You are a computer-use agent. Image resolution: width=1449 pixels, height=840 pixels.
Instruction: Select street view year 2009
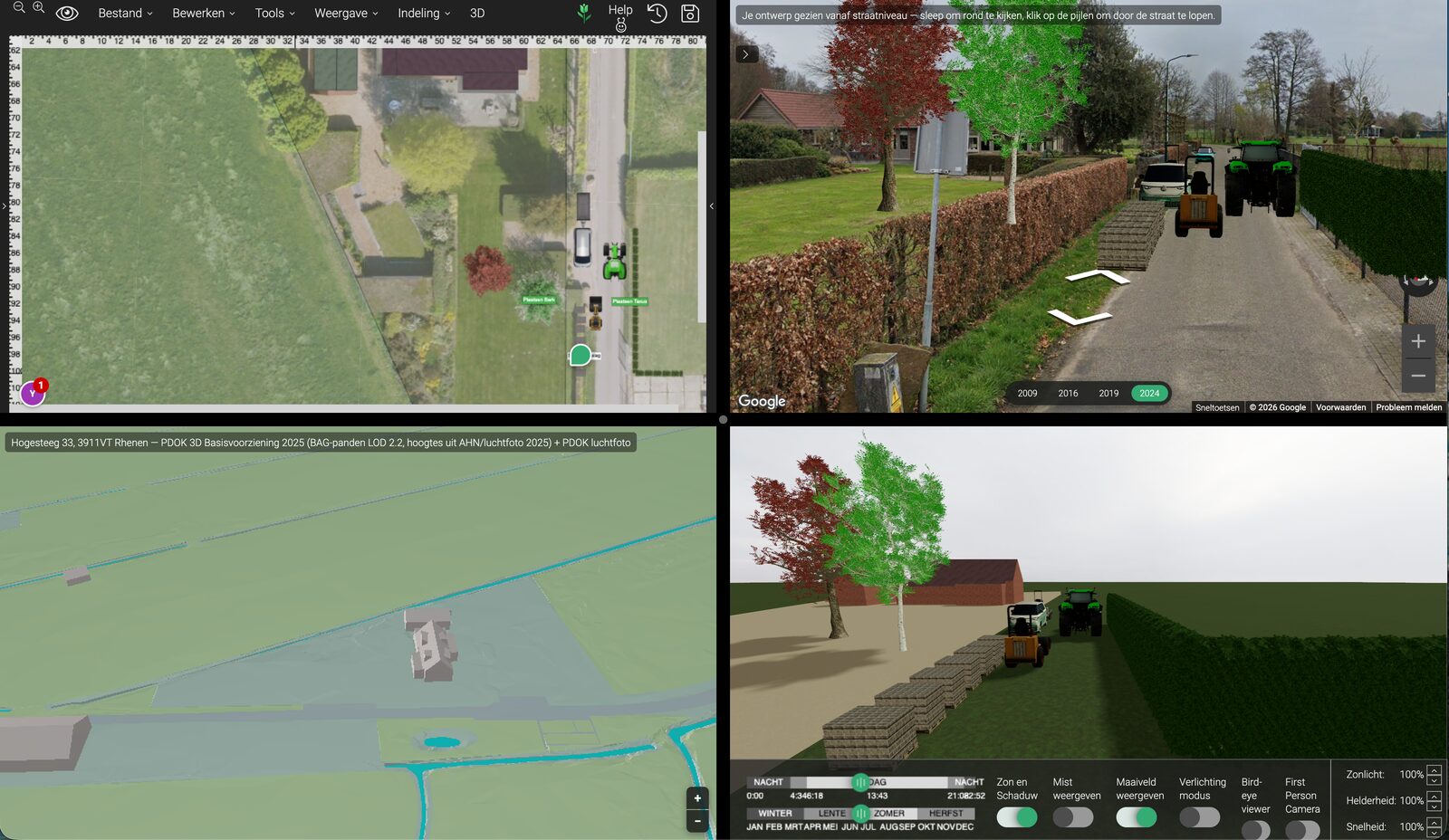(1027, 394)
